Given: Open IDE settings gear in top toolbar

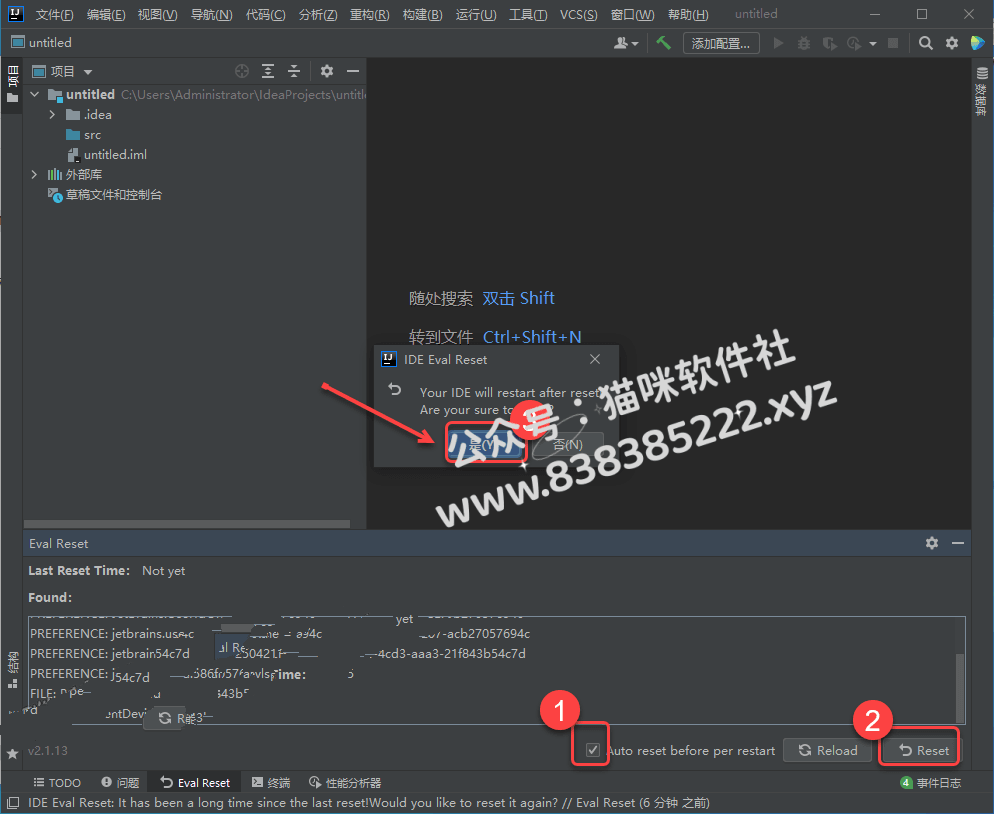Looking at the screenshot, I should tap(952, 42).
